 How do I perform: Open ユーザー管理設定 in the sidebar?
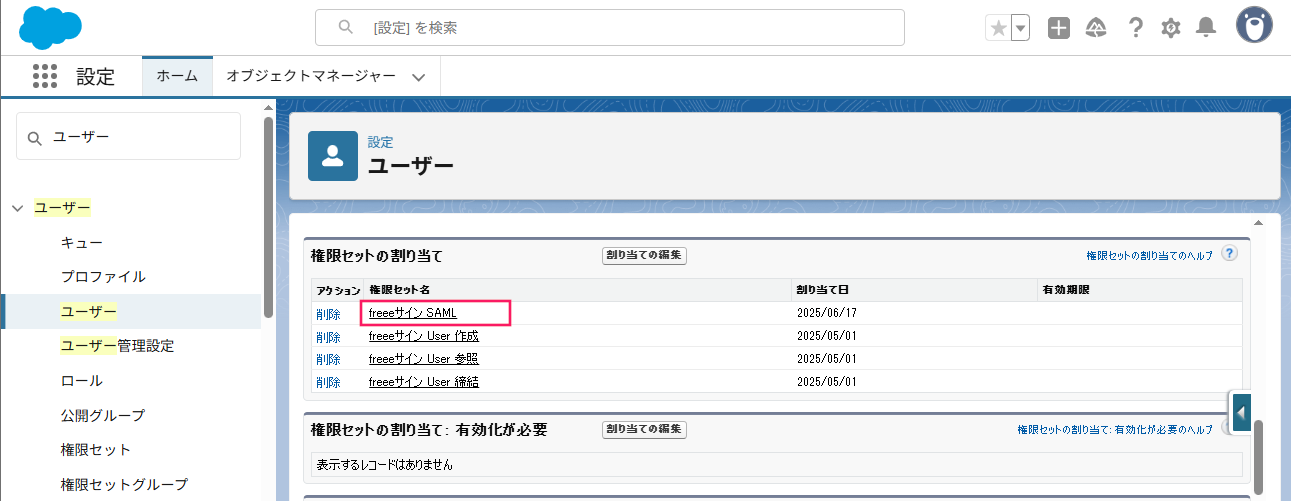117,346
